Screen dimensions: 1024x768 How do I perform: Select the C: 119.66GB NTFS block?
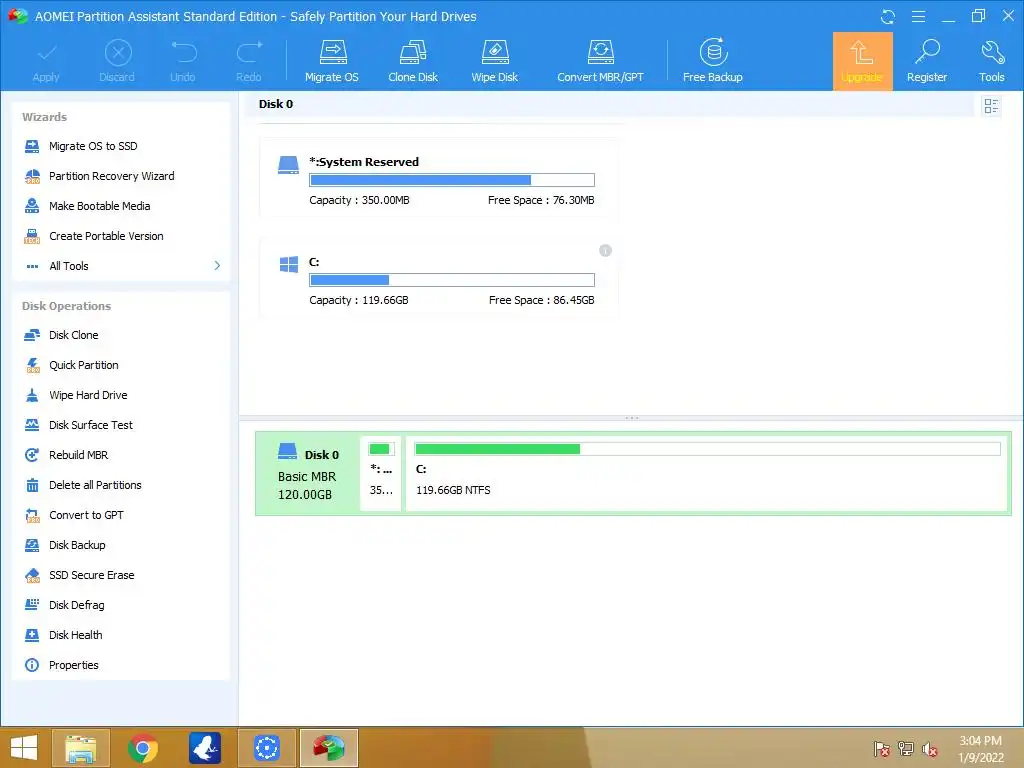point(707,473)
